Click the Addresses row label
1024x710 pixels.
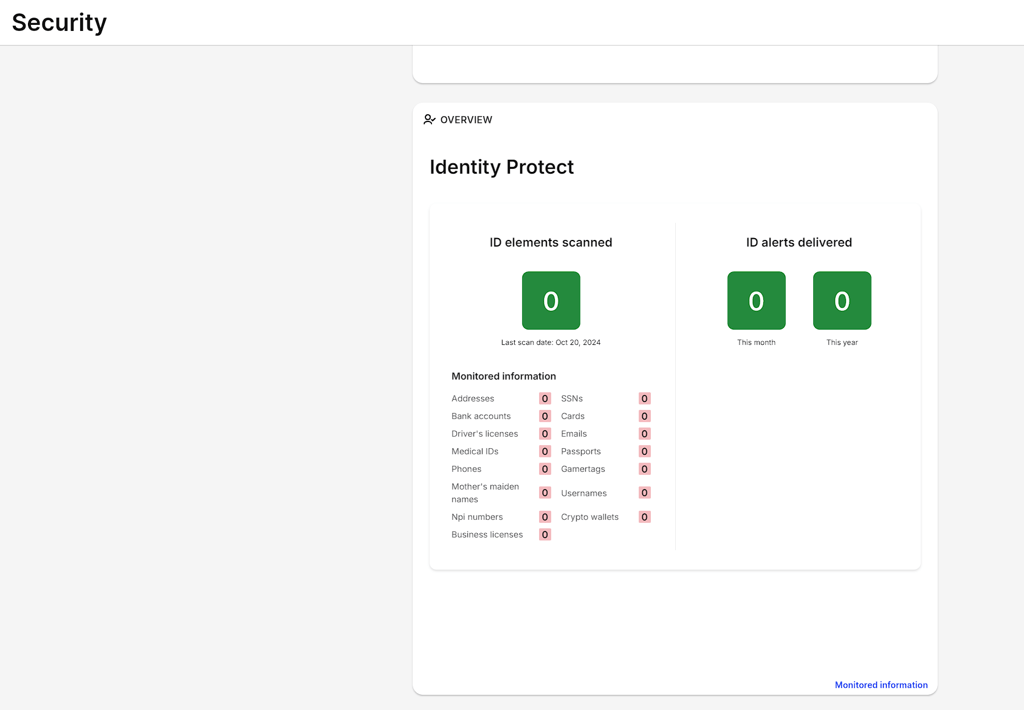click(473, 398)
